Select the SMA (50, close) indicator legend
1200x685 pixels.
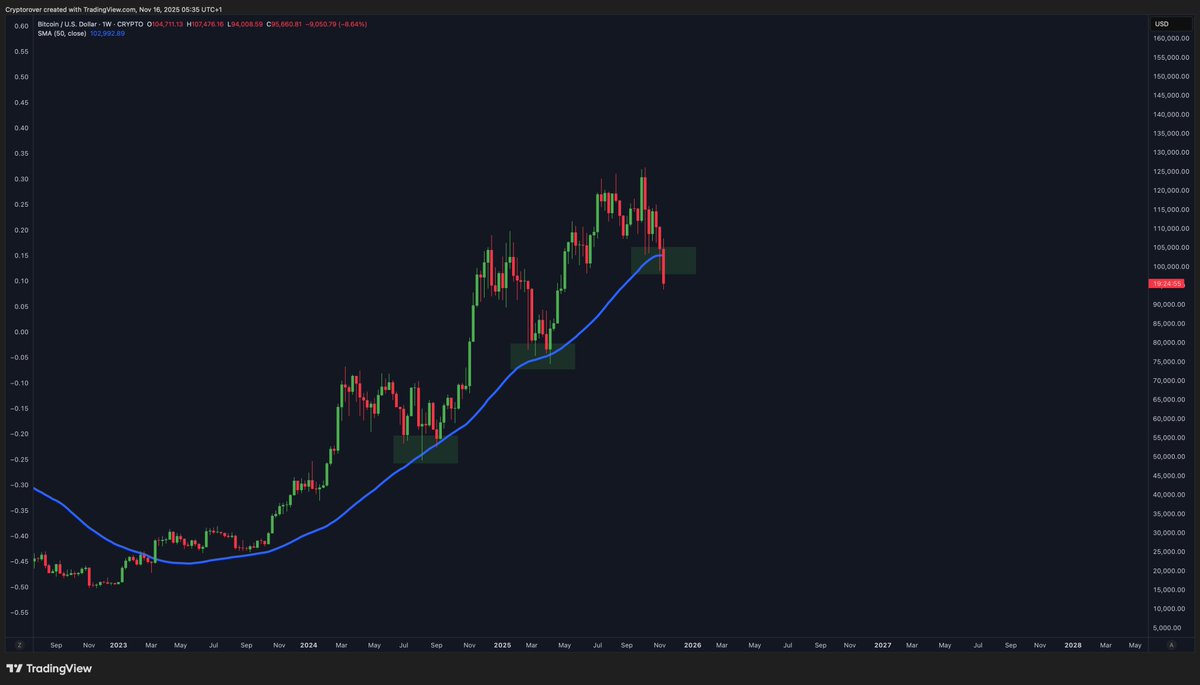pyautogui.click(x=62, y=32)
